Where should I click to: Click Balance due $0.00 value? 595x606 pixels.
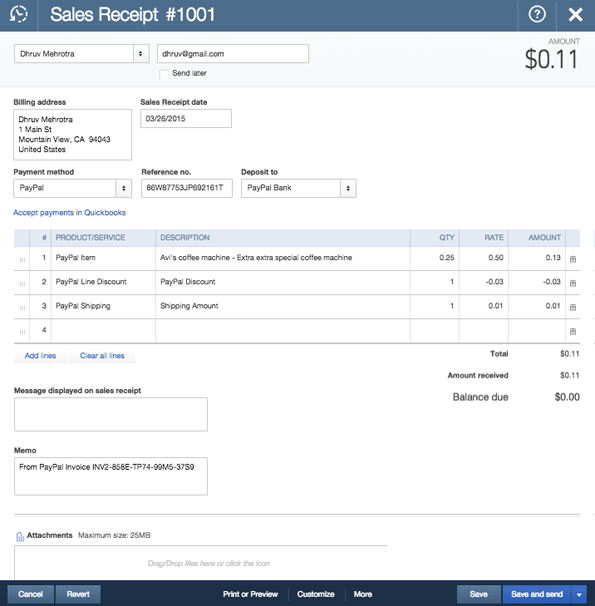(567, 397)
